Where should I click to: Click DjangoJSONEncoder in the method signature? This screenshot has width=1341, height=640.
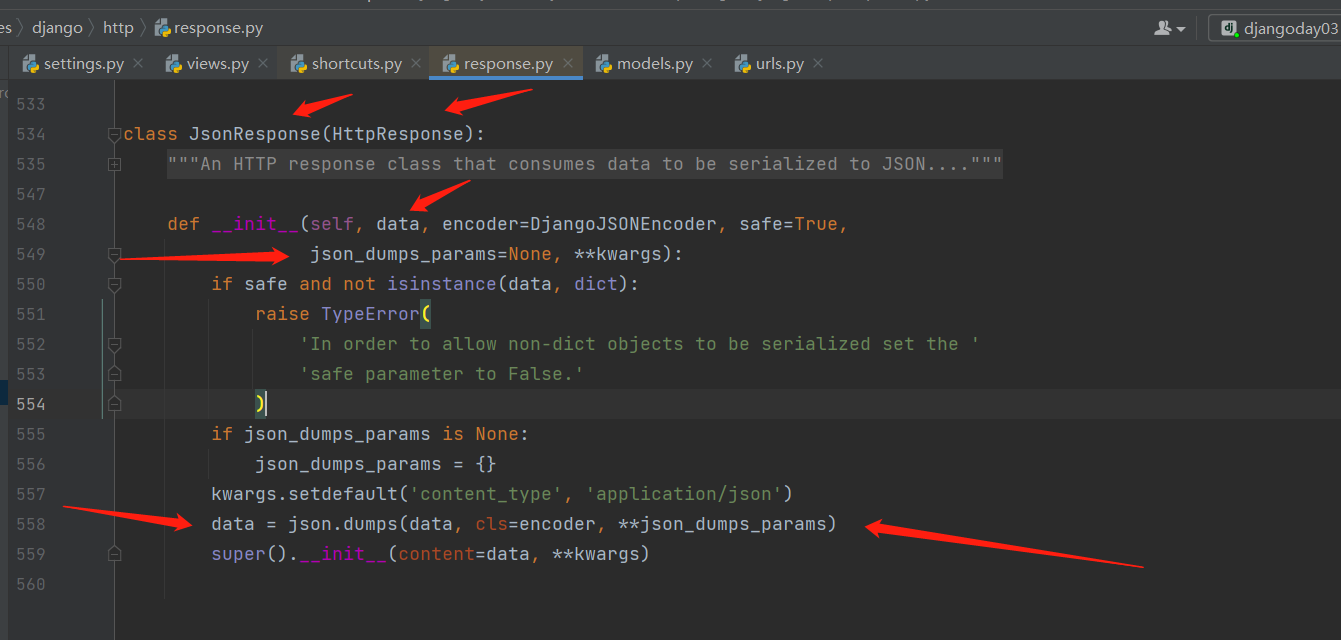tap(624, 224)
